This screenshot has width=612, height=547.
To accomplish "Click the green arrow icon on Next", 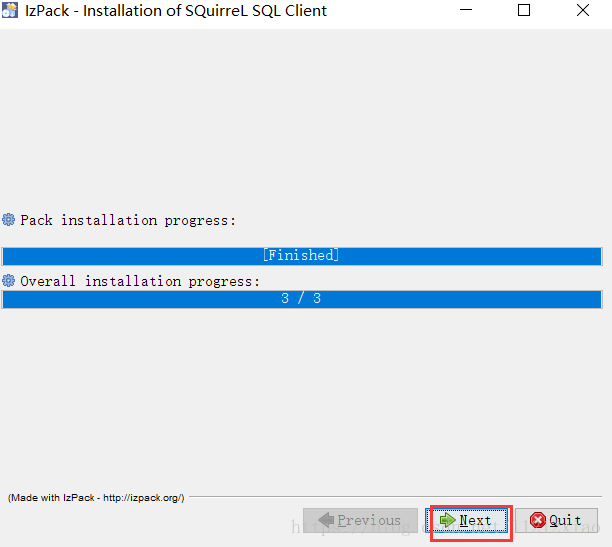I will pyautogui.click(x=447, y=520).
